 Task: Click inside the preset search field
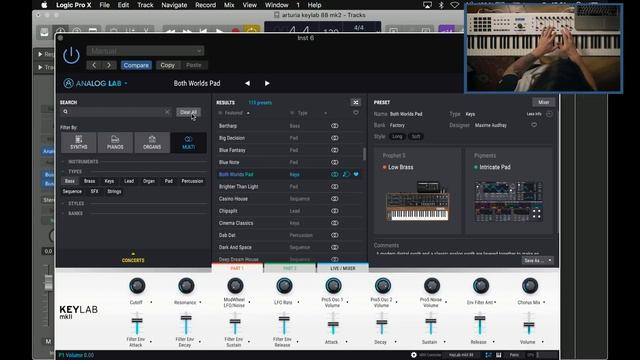116,112
